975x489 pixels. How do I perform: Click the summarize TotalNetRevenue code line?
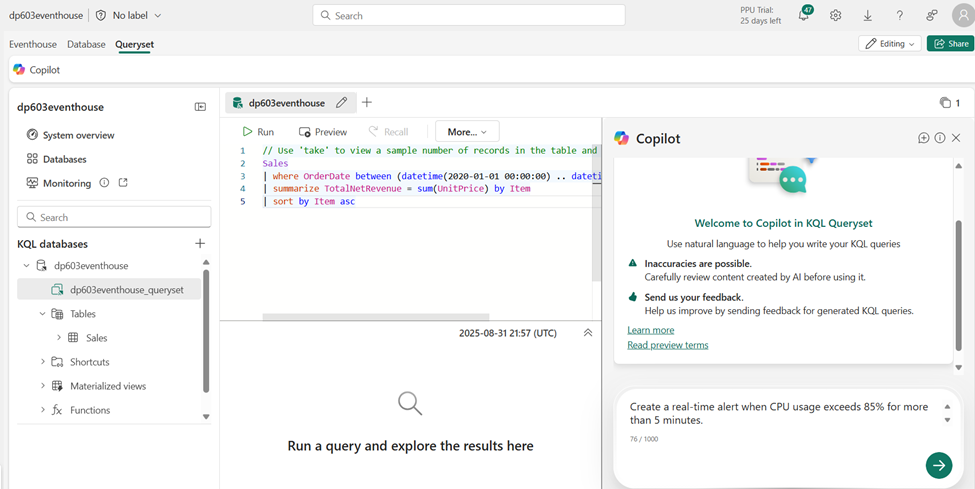click(396, 188)
